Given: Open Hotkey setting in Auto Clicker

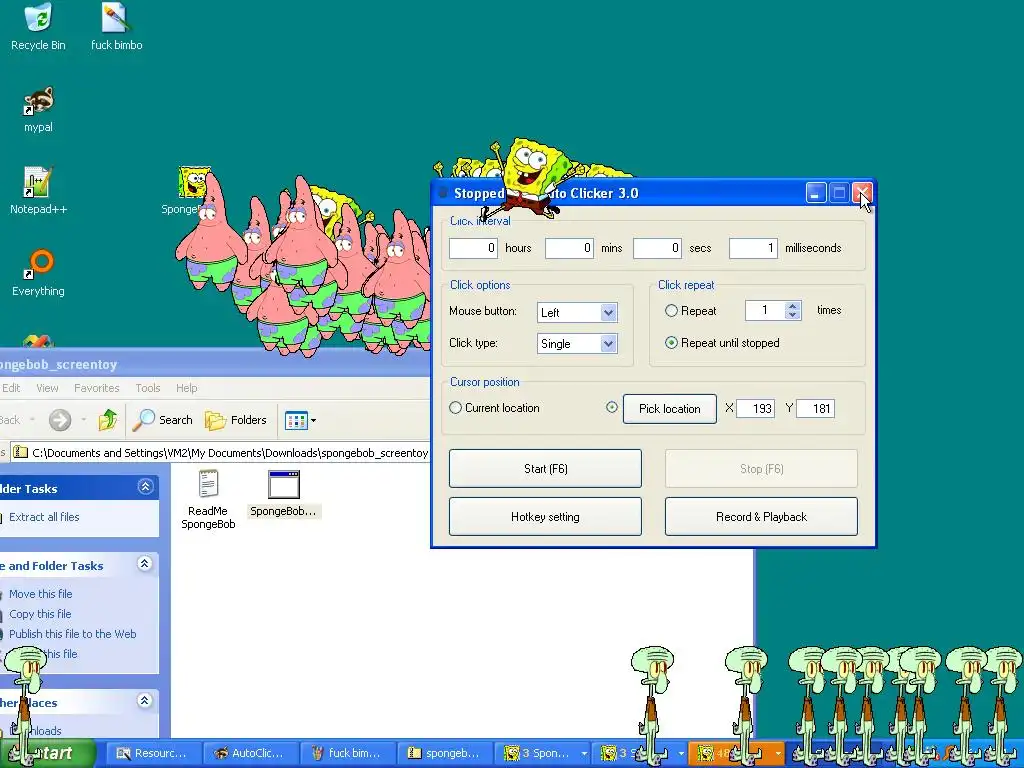Looking at the screenshot, I should point(545,517).
